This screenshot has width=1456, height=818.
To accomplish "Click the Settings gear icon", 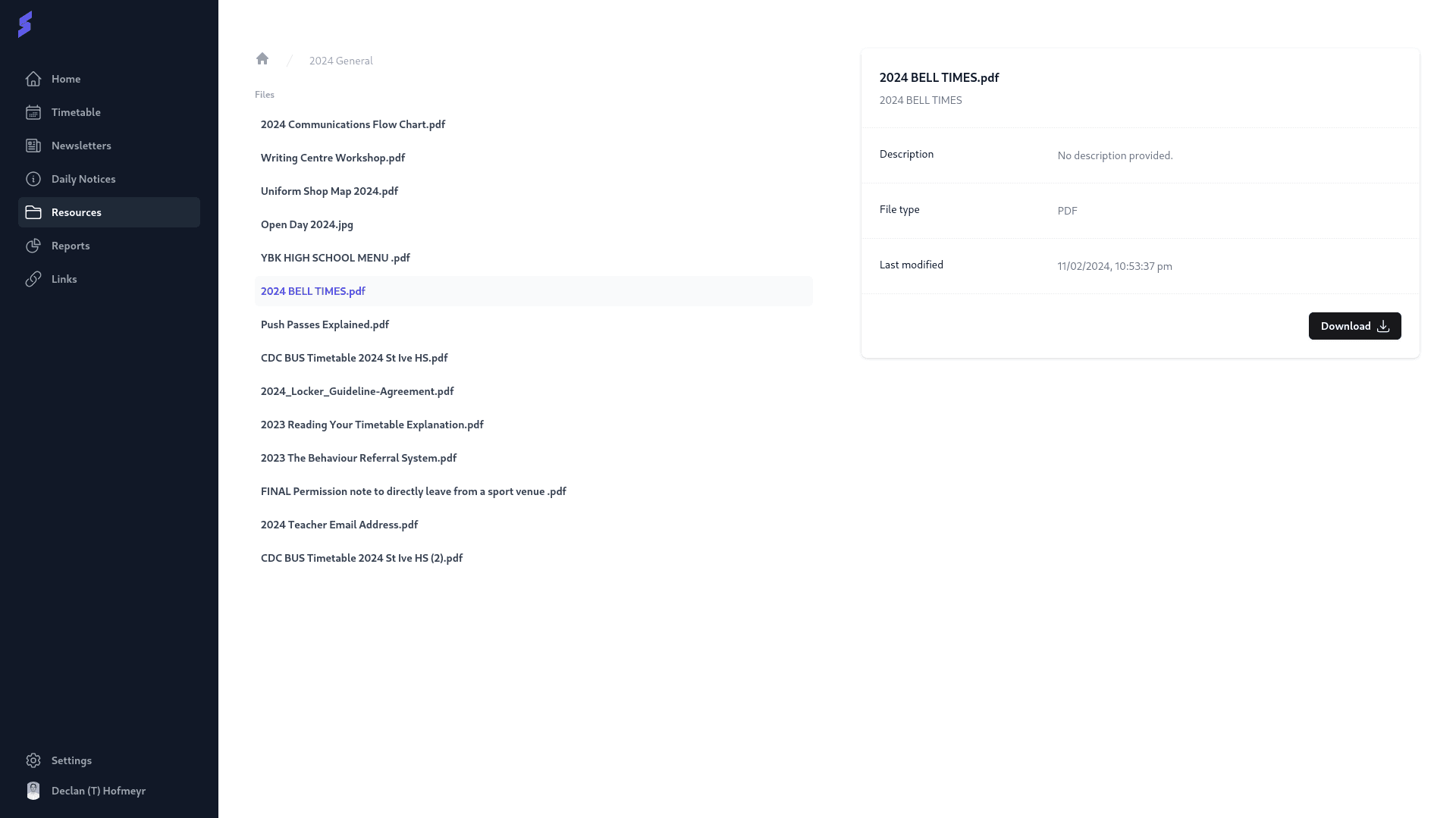I will pyautogui.click(x=33, y=760).
